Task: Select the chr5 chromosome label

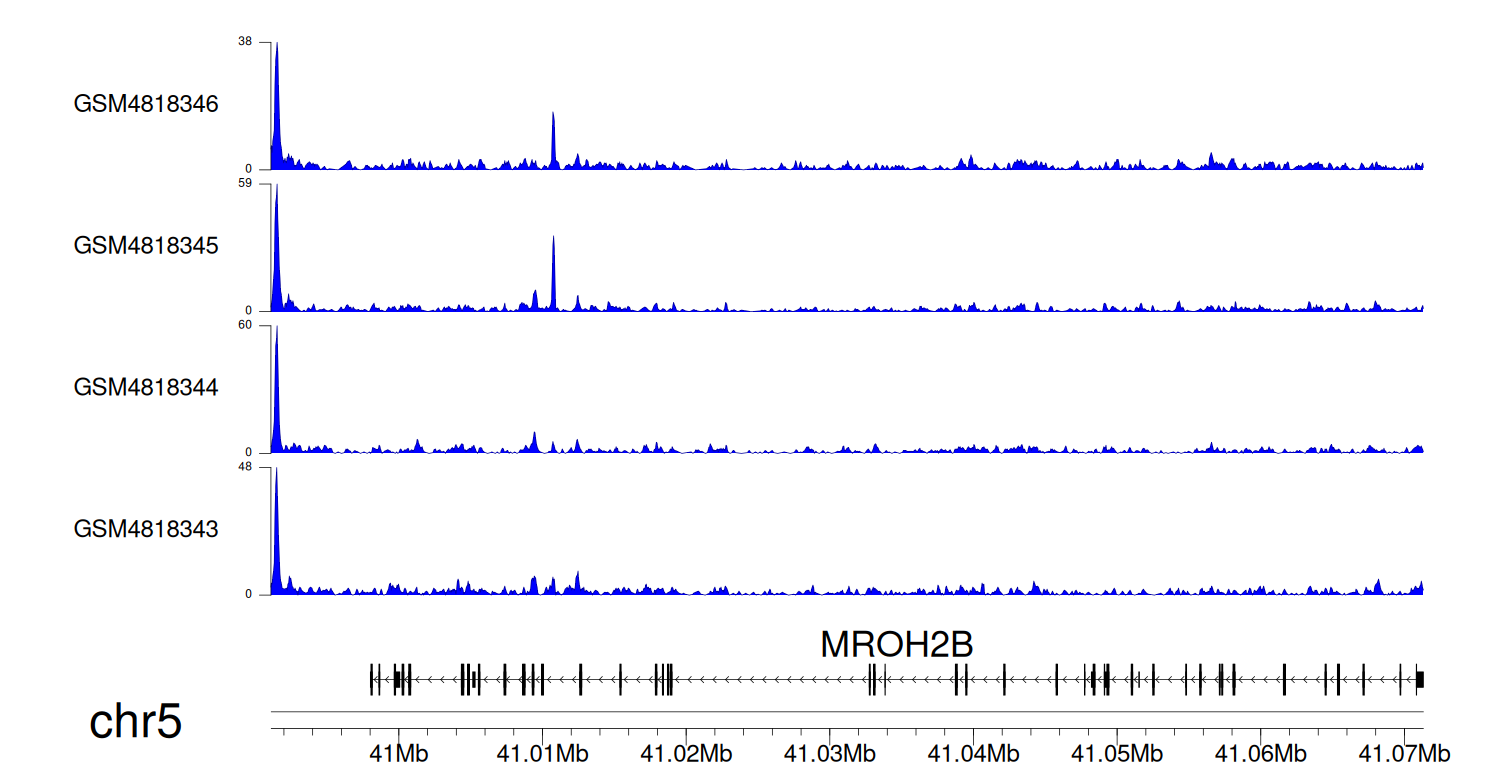Action: (x=136, y=722)
